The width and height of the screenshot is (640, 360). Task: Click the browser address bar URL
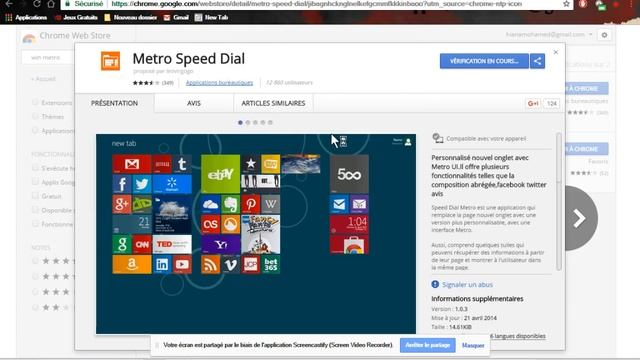316,4
